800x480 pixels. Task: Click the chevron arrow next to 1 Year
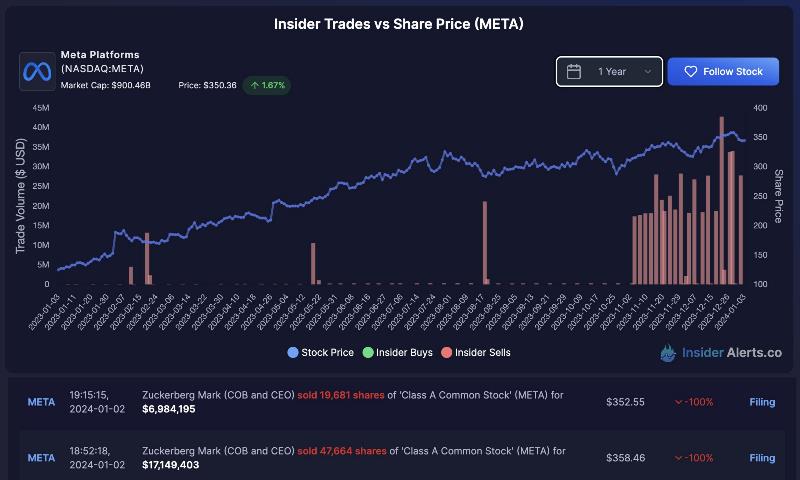[x=648, y=72]
